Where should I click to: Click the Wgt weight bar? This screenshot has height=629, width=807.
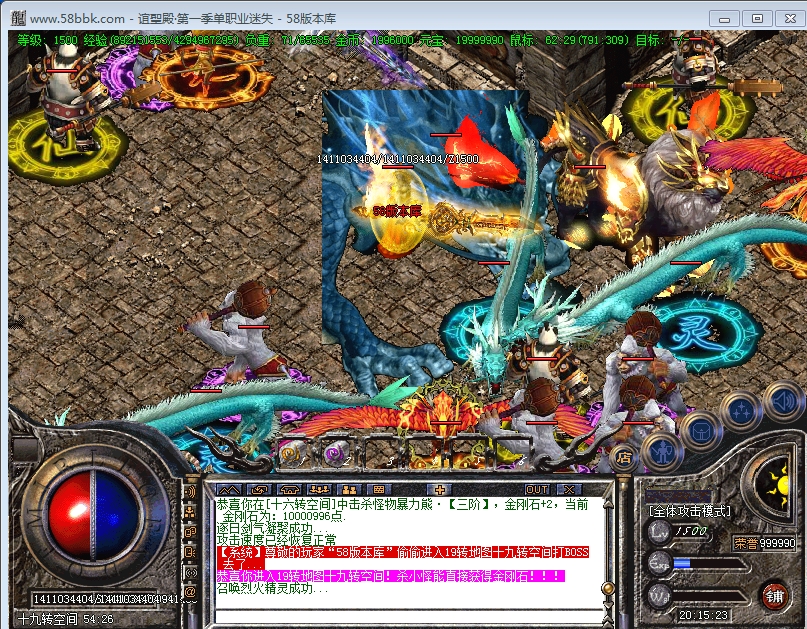710,597
